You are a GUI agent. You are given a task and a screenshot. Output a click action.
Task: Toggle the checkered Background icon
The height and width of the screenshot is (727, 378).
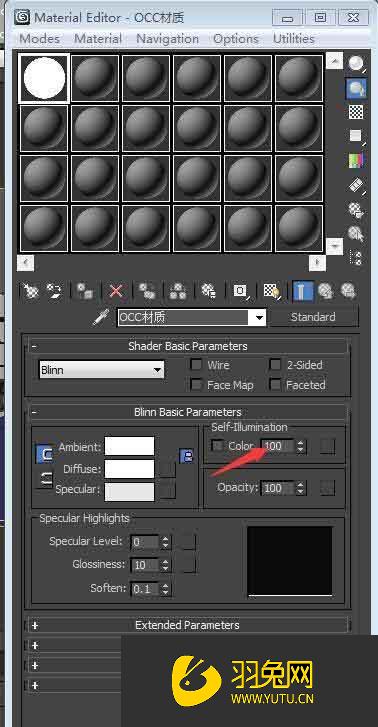coord(357,112)
